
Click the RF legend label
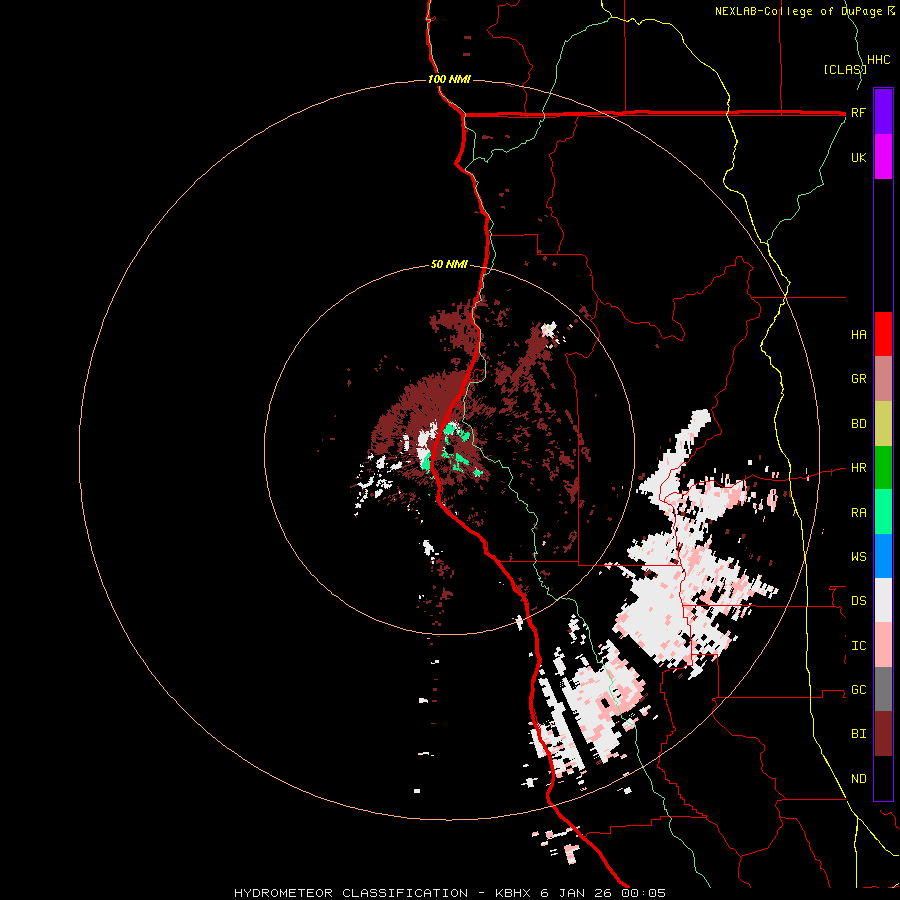coord(858,112)
